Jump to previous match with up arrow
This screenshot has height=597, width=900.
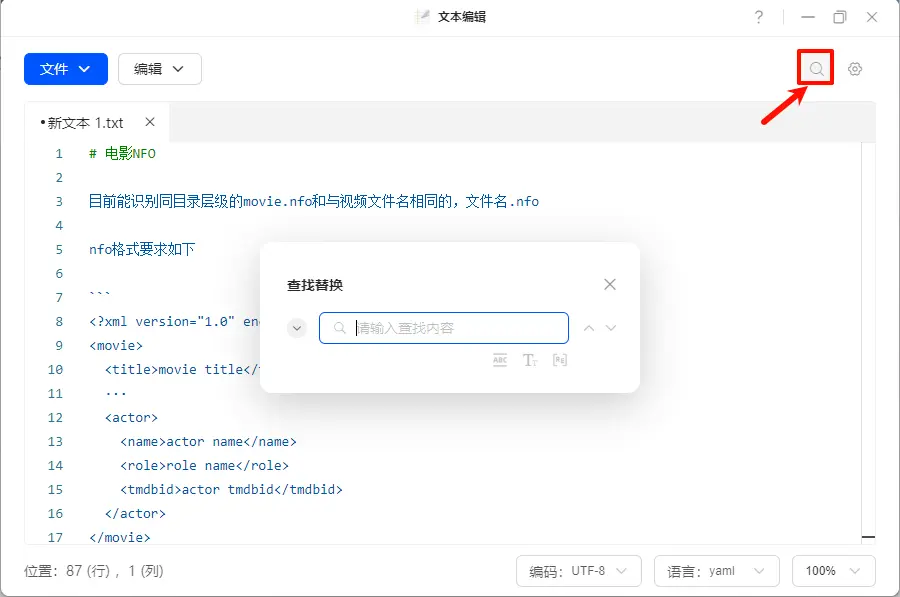click(589, 328)
